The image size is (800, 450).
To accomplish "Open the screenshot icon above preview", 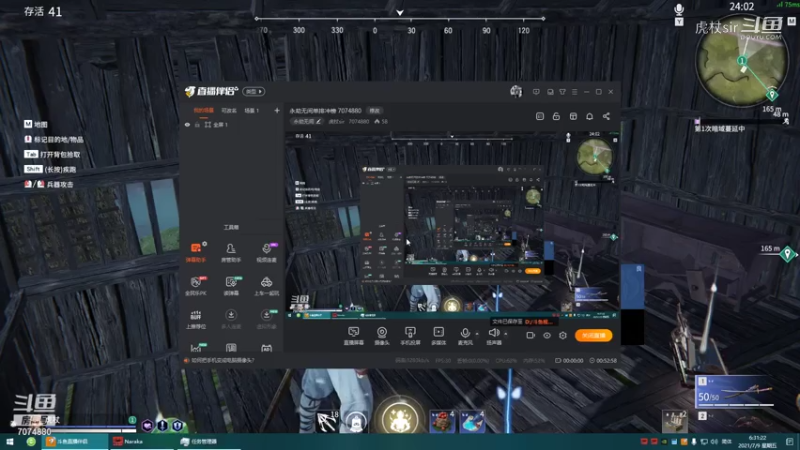I will click(x=540, y=116).
